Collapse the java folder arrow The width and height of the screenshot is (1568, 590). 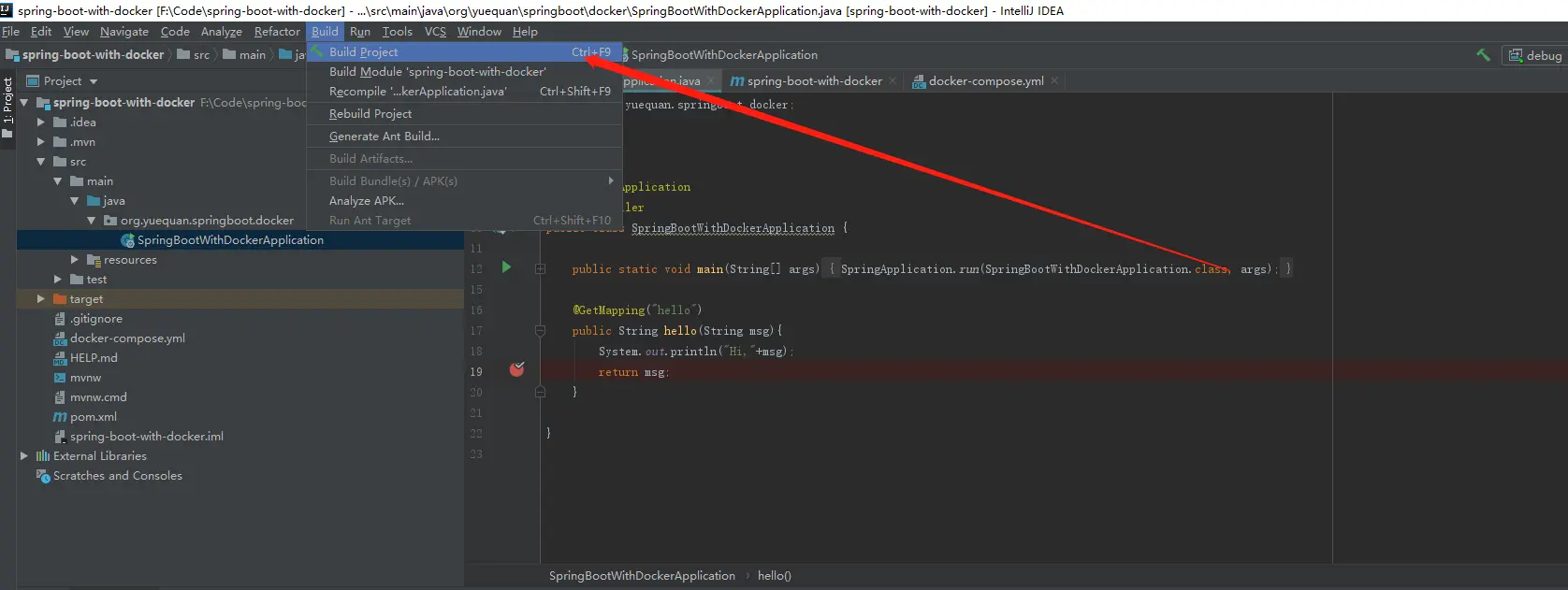[x=74, y=201]
